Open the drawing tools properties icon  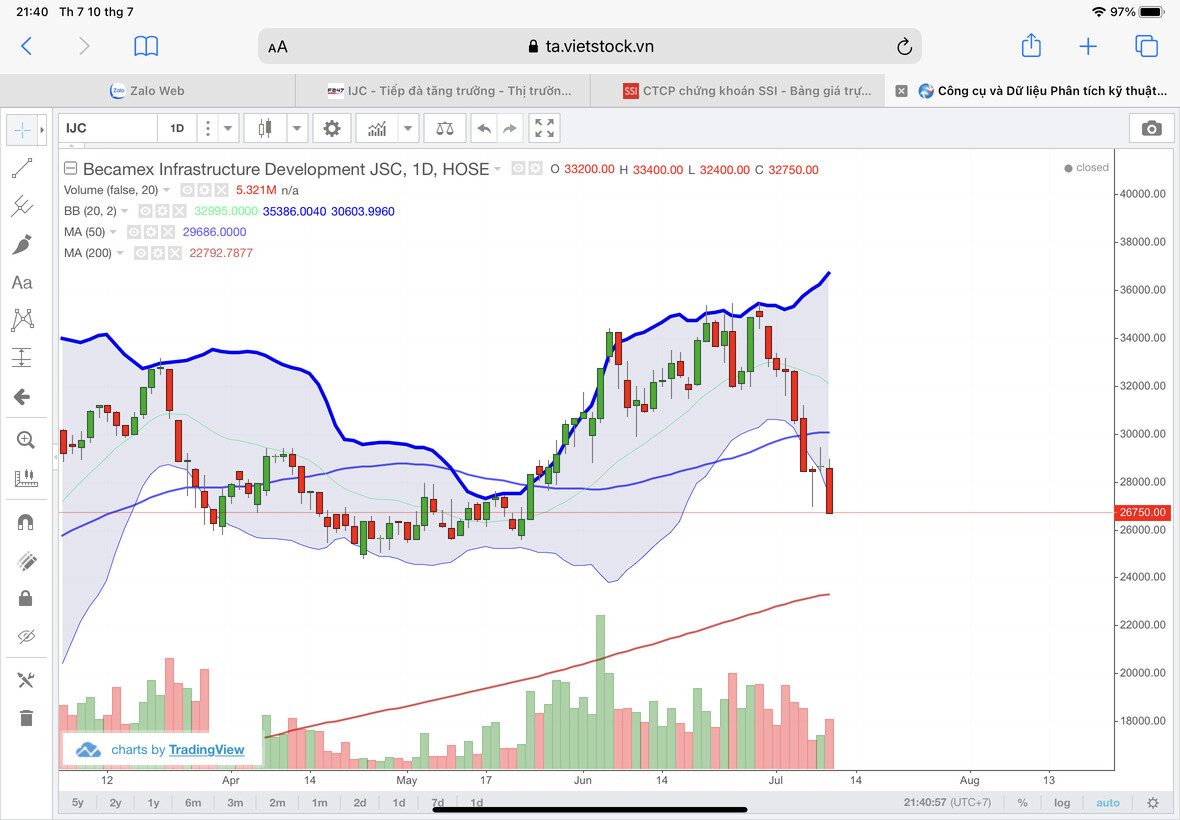tap(26, 680)
